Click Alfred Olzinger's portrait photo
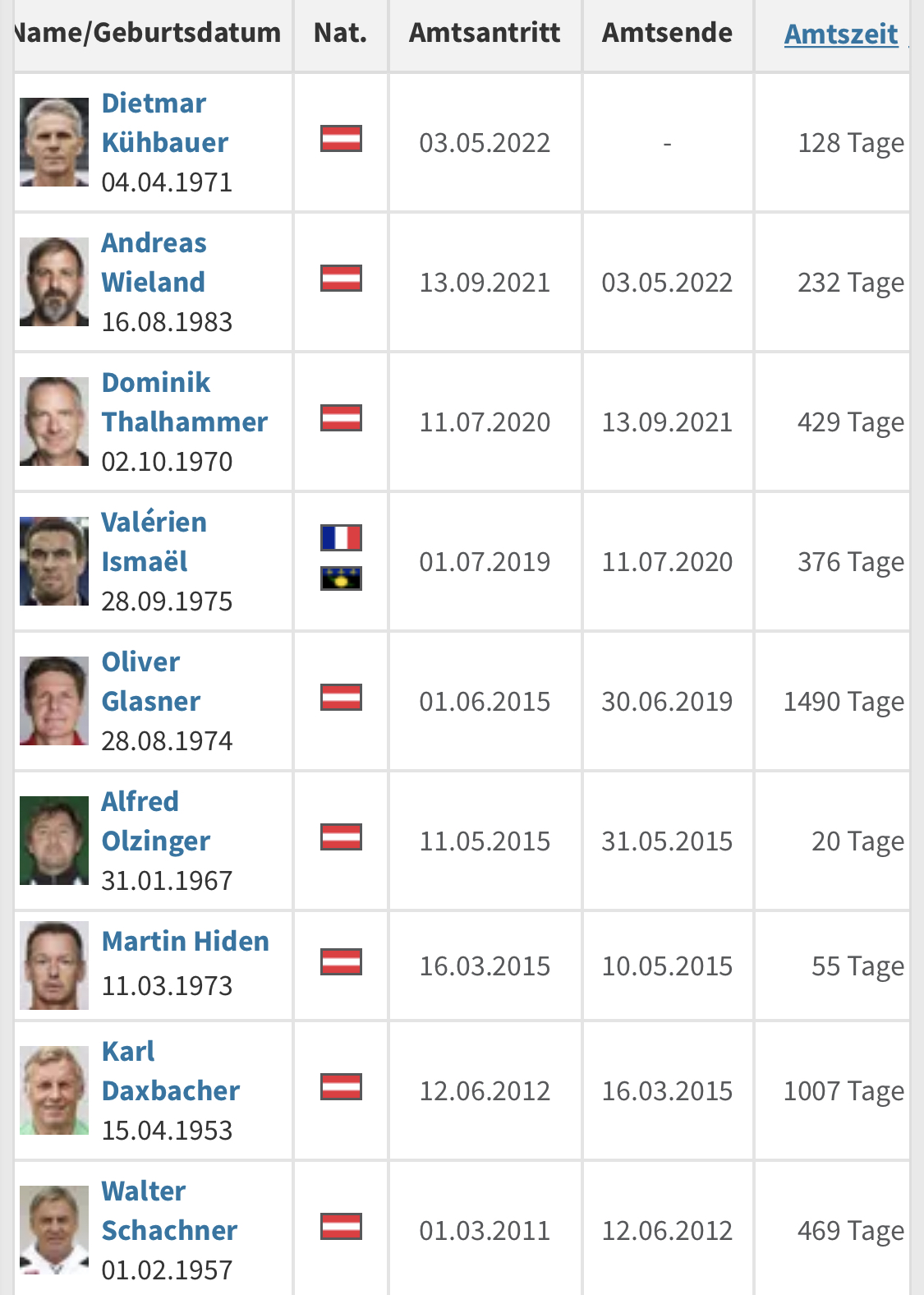 tap(54, 841)
